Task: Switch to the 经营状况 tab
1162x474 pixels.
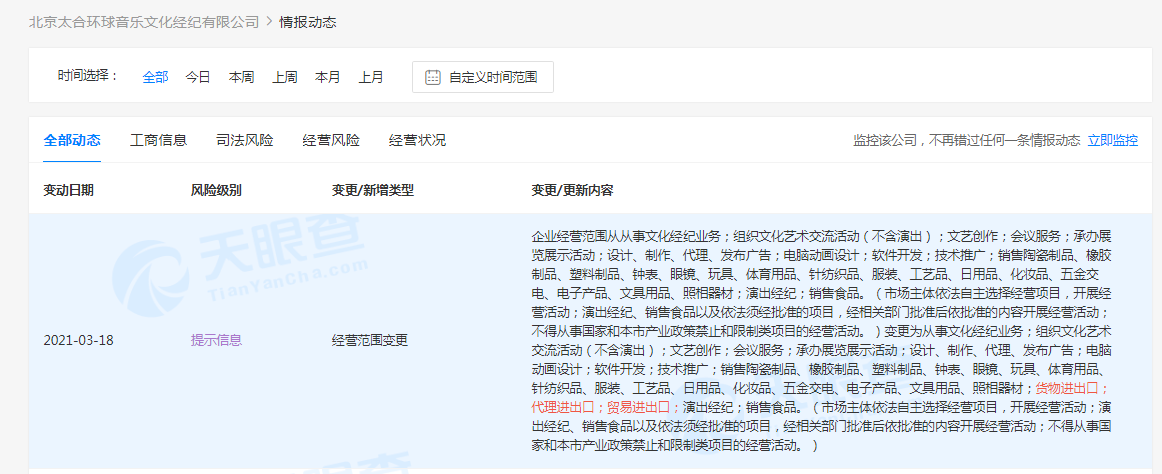Action: (x=417, y=140)
